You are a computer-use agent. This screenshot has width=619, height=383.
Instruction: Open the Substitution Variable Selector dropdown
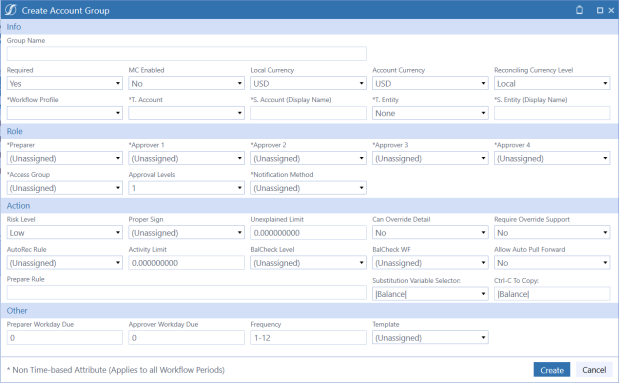430,294
